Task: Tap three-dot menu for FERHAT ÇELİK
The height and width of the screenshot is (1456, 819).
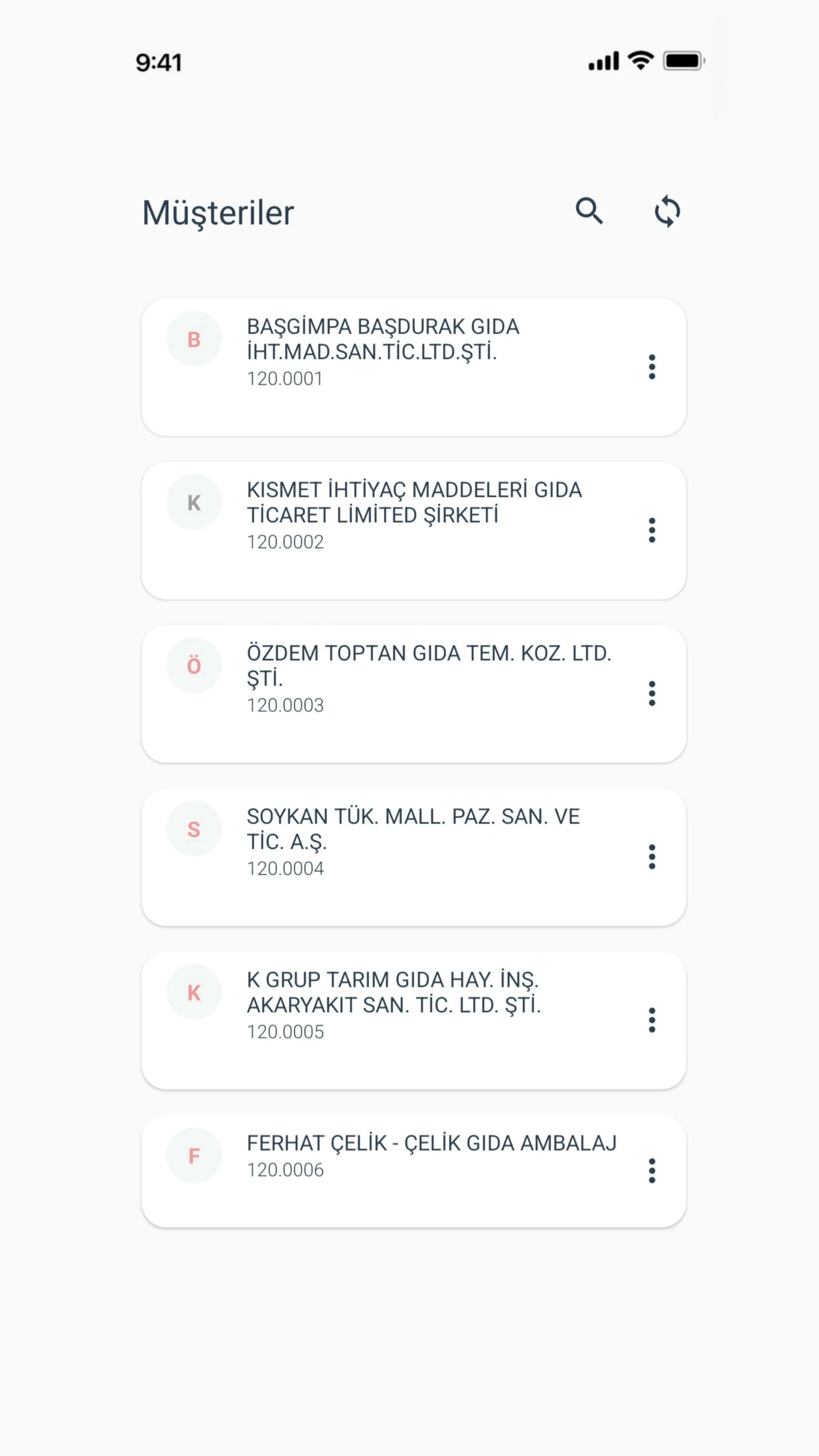Action: pyautogui.click(x=652, y=1171)
